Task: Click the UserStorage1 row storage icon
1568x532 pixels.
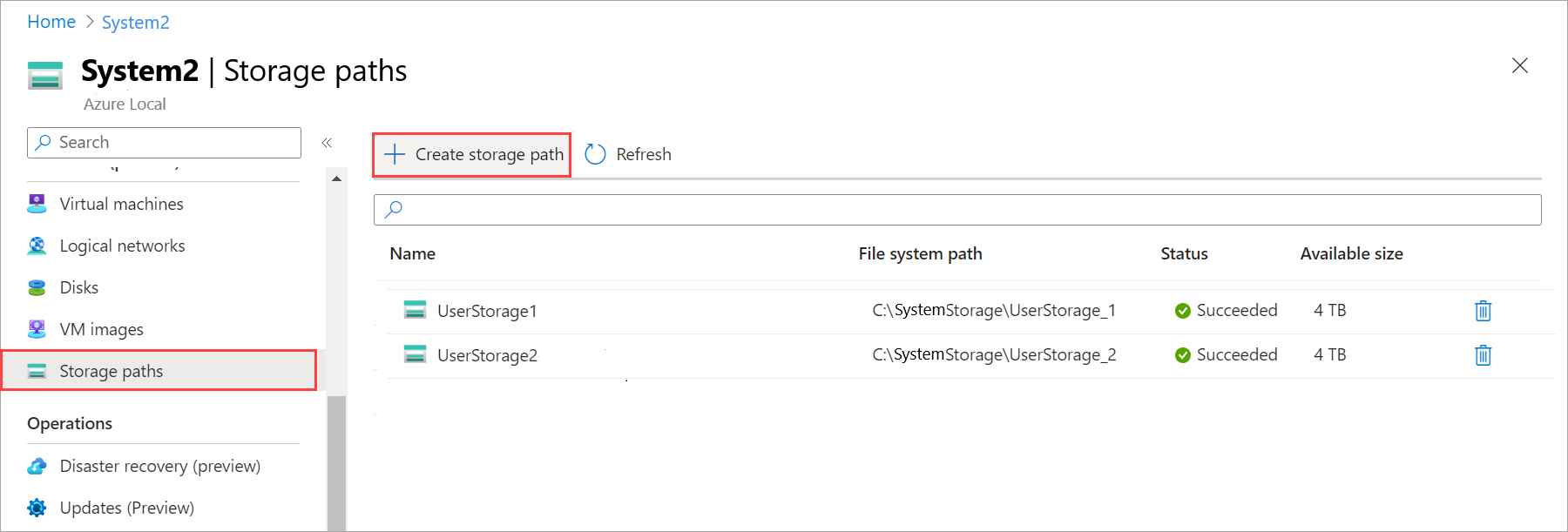Action: click(415, 310)
